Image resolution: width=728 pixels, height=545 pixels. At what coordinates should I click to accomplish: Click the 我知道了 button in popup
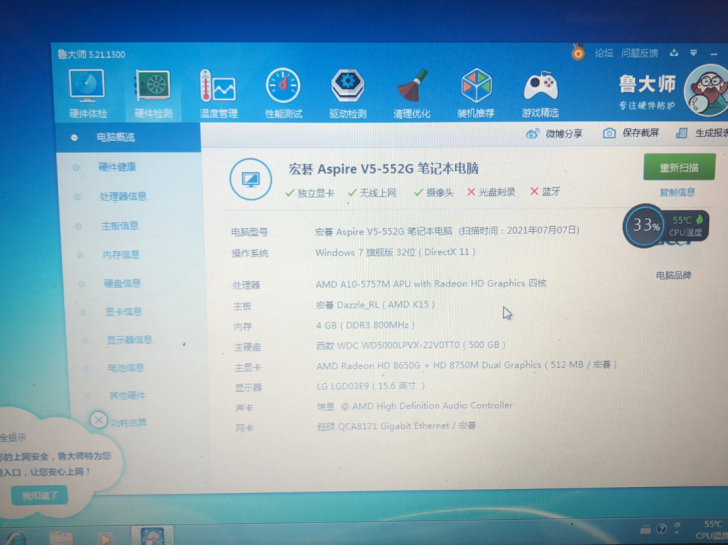tap(39, 496)
